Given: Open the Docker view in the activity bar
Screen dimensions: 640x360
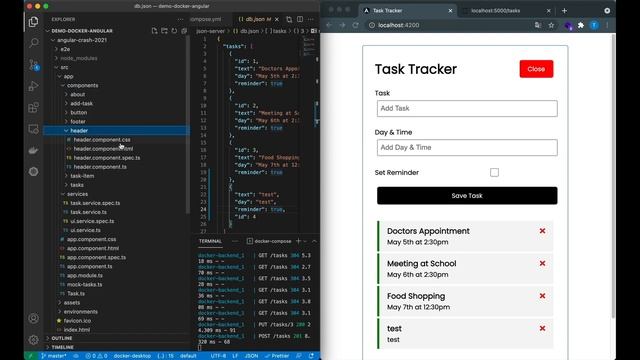Looking at the screenshot, I should 33,150.
